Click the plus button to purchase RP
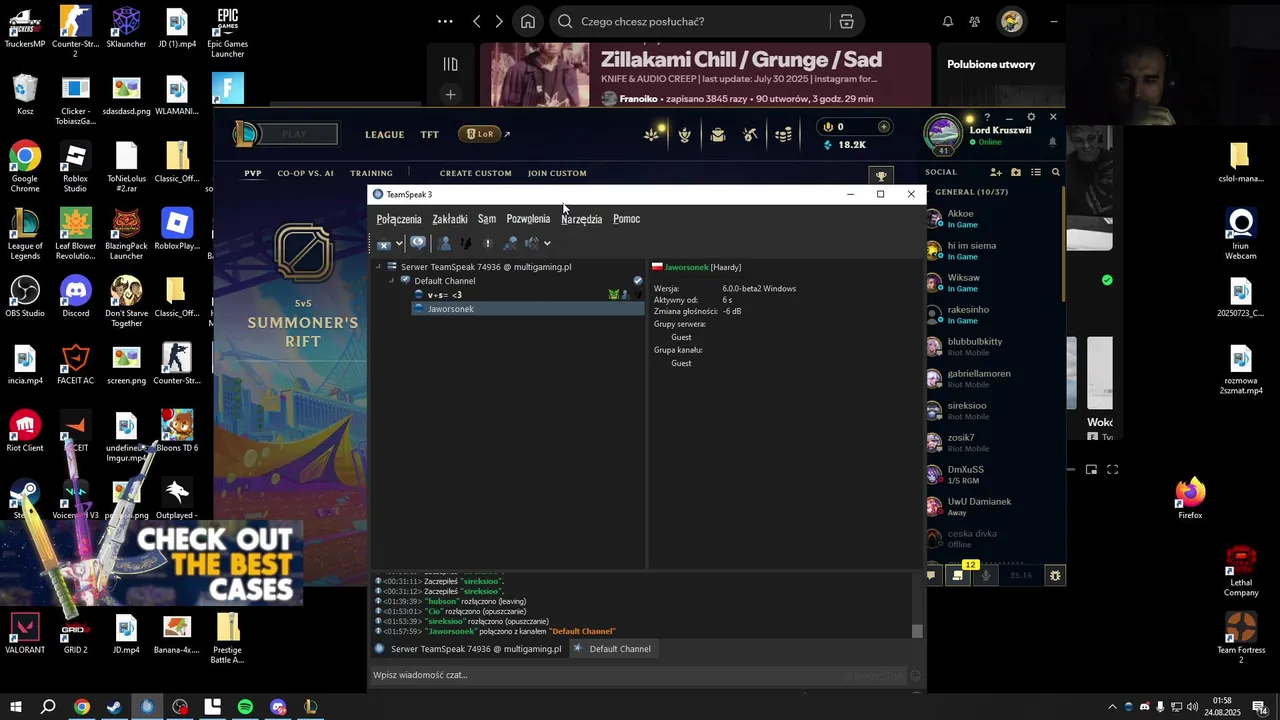Screen dimensions: 1280x720 click(x=883, y=127)
